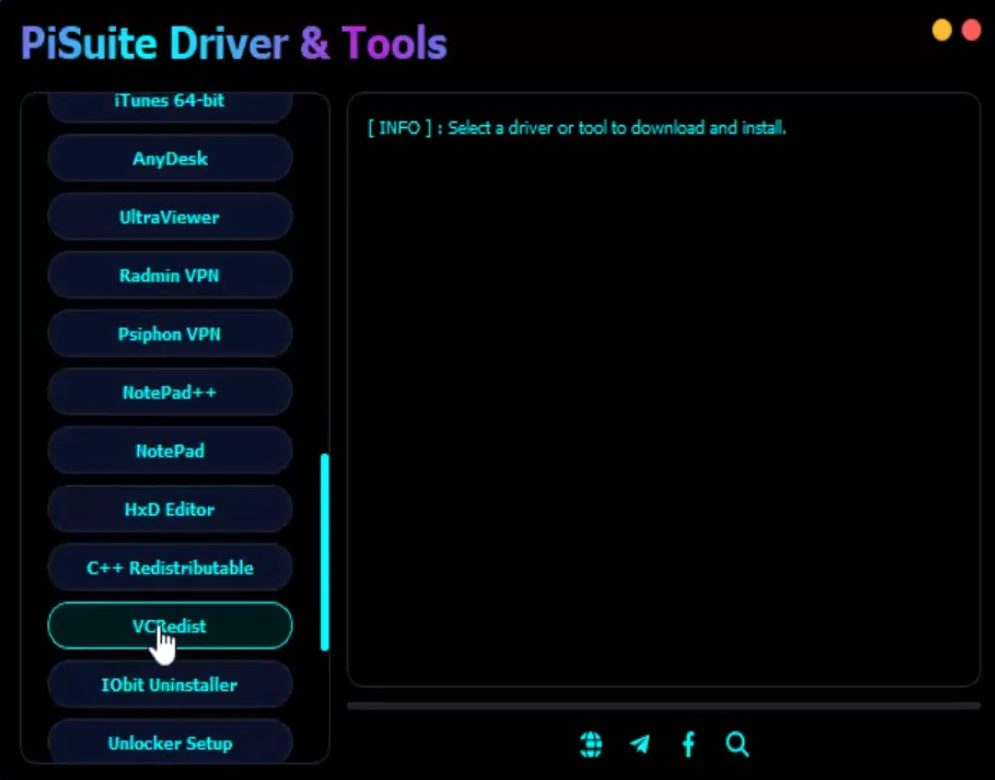Open the Telegram paper plane icon

(640, 744)
